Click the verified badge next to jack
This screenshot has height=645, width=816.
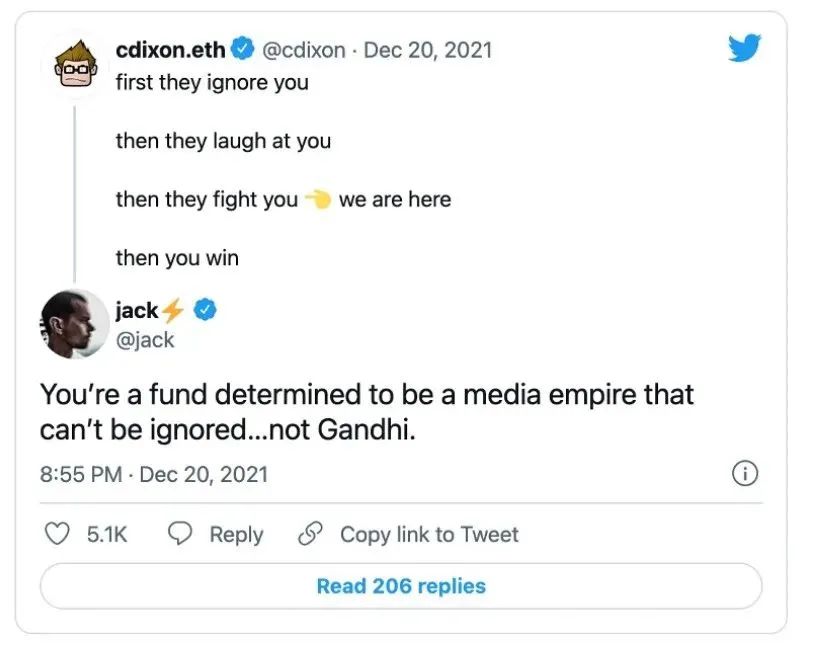tap(205, 311)
